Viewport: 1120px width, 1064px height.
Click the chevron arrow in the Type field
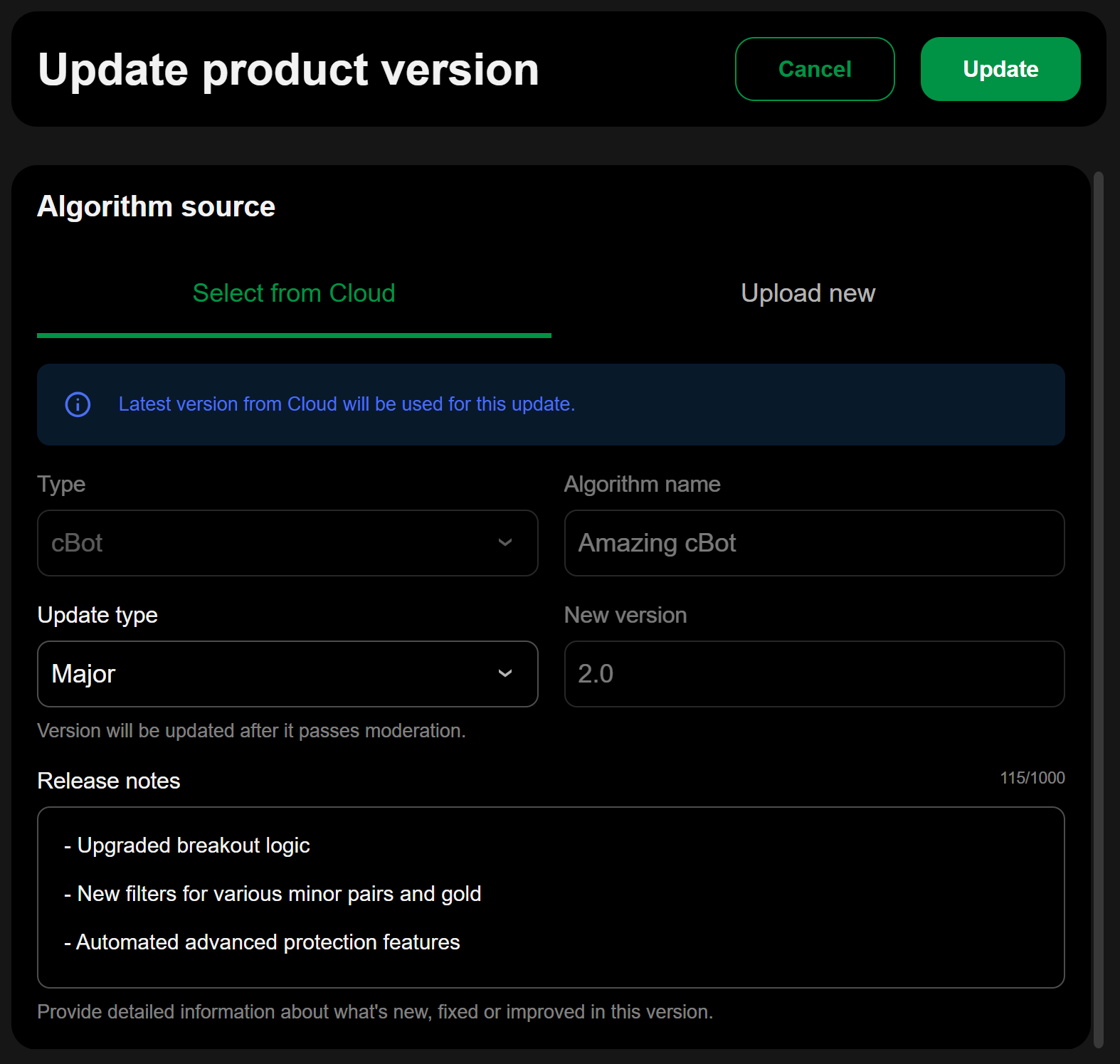[505, 543]
